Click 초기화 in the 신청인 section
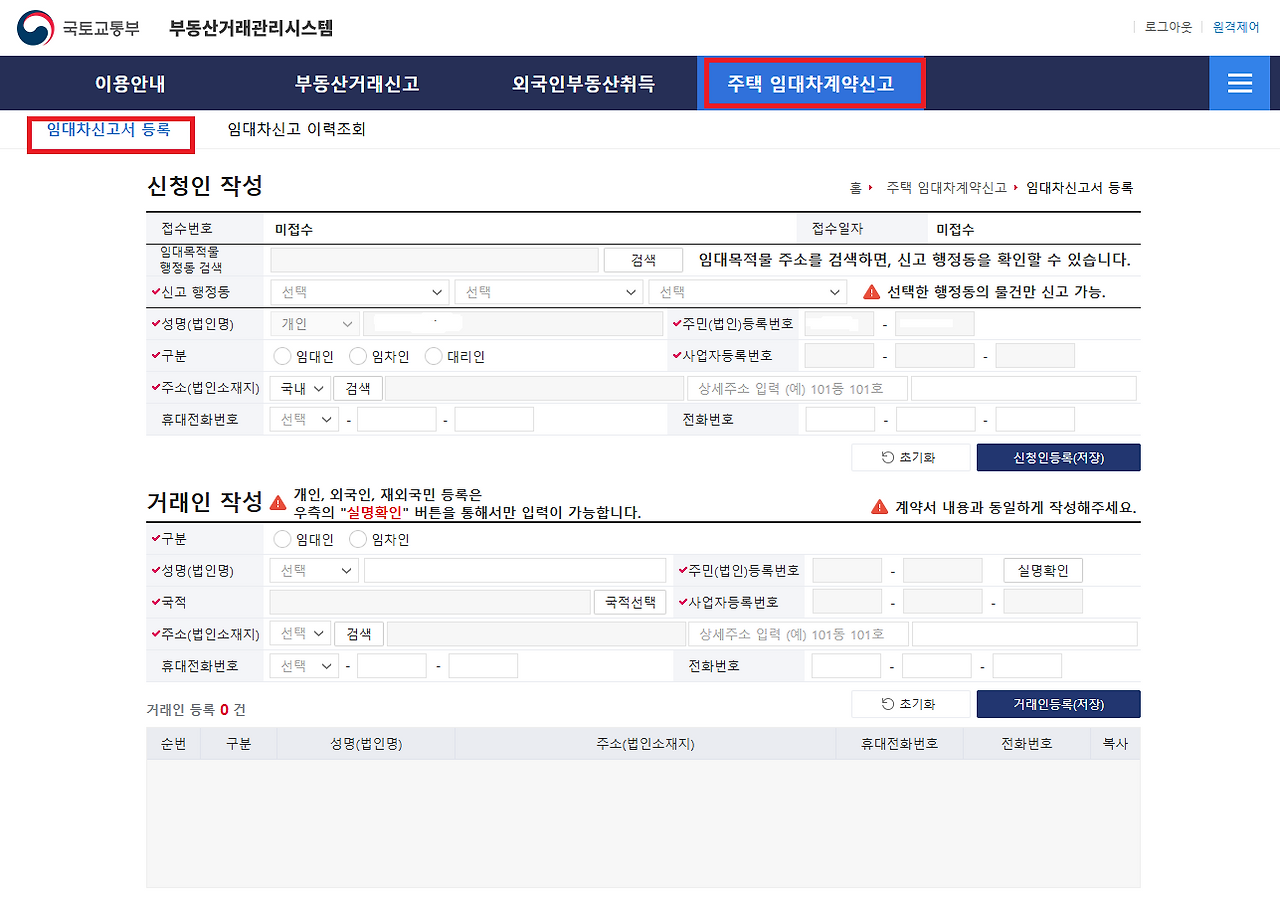Image resolution: width=1280 pixels, height=898 pixels. (x=911, y=456)
